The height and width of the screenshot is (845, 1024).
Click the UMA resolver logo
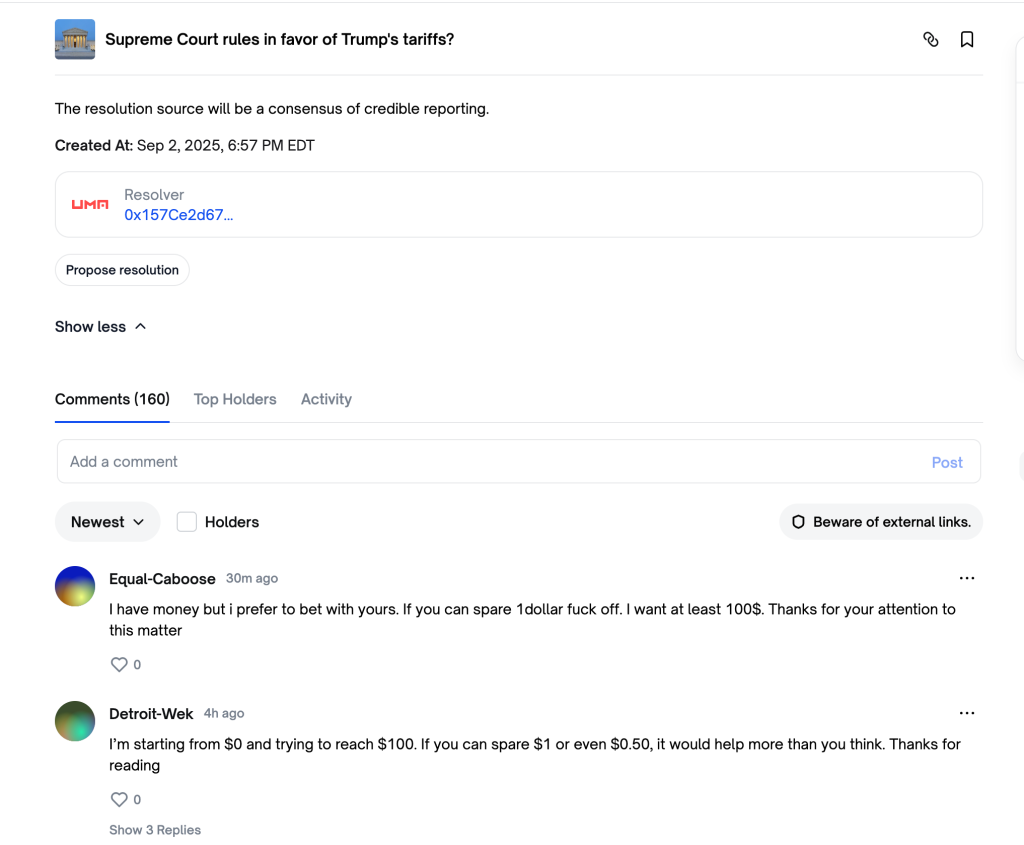[x=90, y=204]
